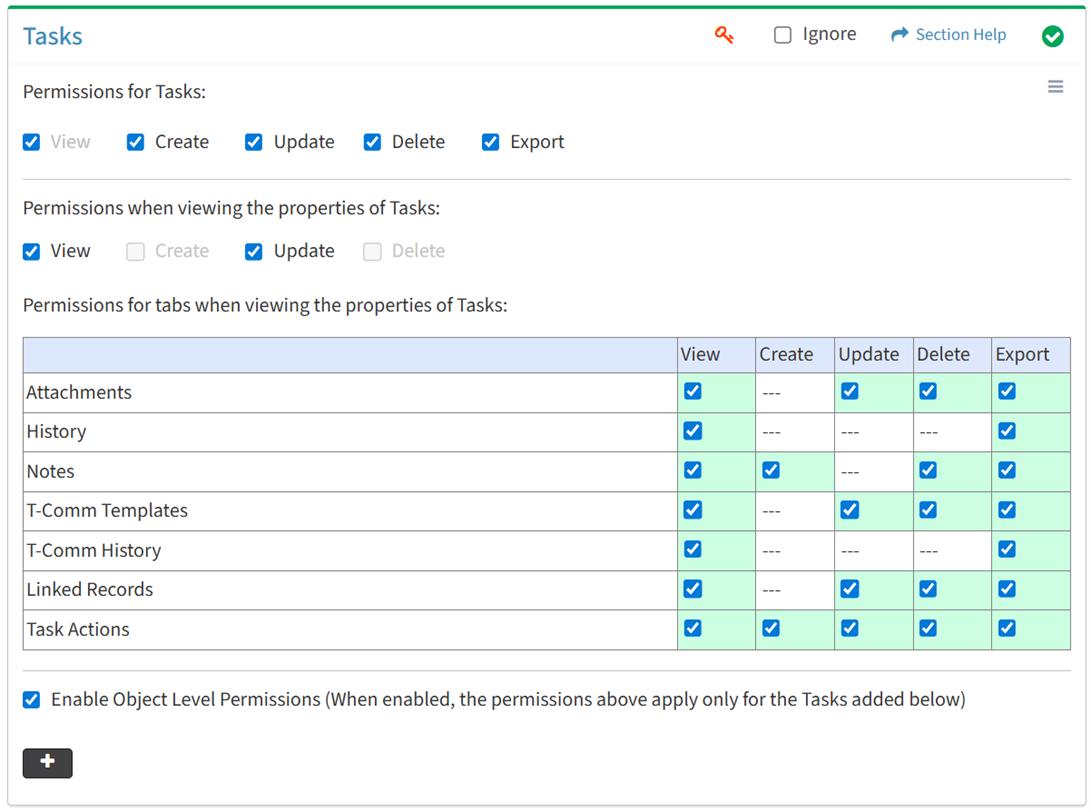Open the hamburger menu icon
Image resolution: width=1091 pixels, height=812 pixels.
(1055, 87)
